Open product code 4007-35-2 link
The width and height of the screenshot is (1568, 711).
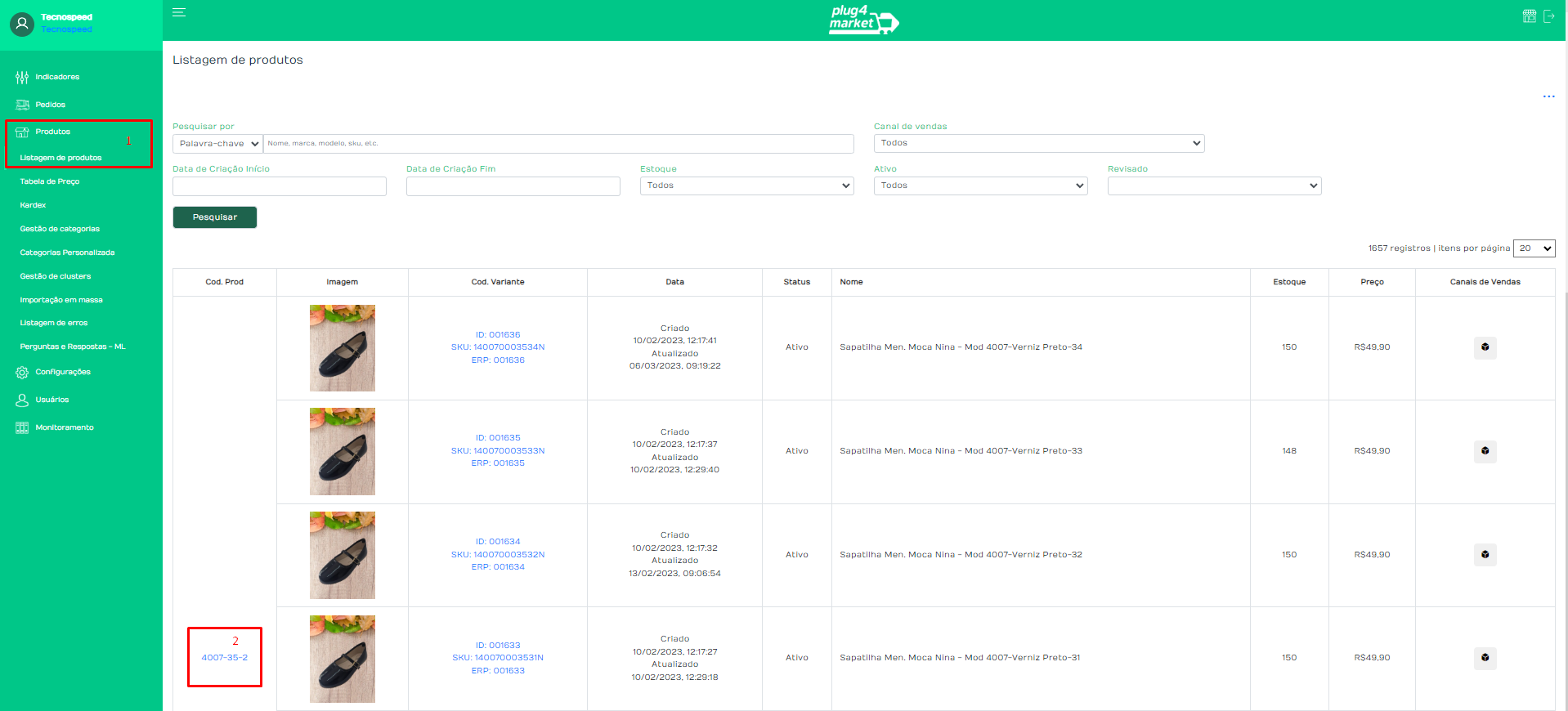[x=224, y=658]
